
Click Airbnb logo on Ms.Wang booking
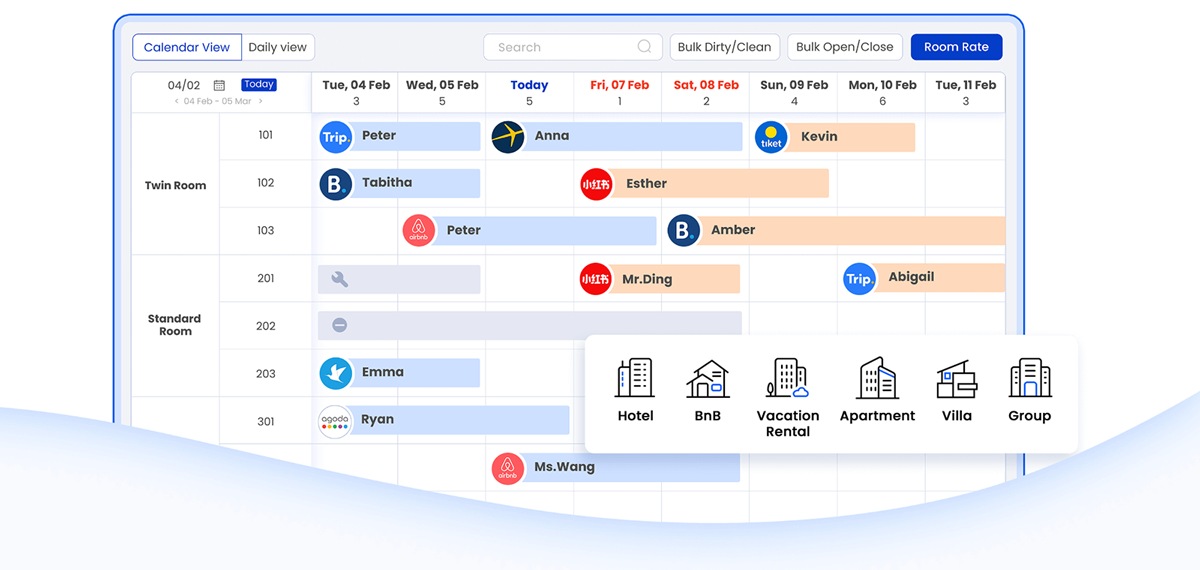pyautogui.click(x=508, y=468)
